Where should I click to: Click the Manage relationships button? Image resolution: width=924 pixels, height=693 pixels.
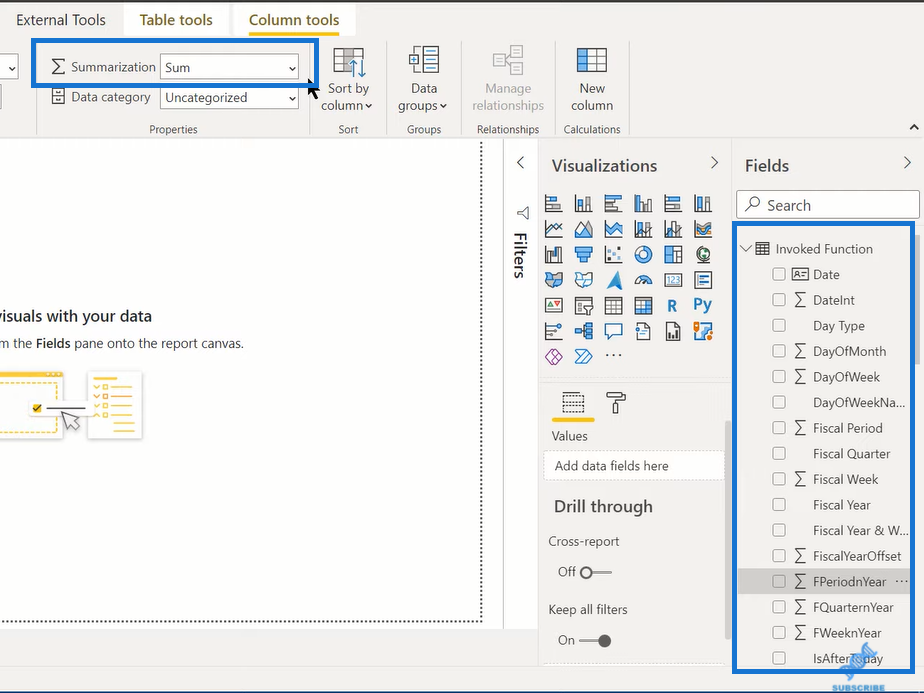(x=508, y=80)
